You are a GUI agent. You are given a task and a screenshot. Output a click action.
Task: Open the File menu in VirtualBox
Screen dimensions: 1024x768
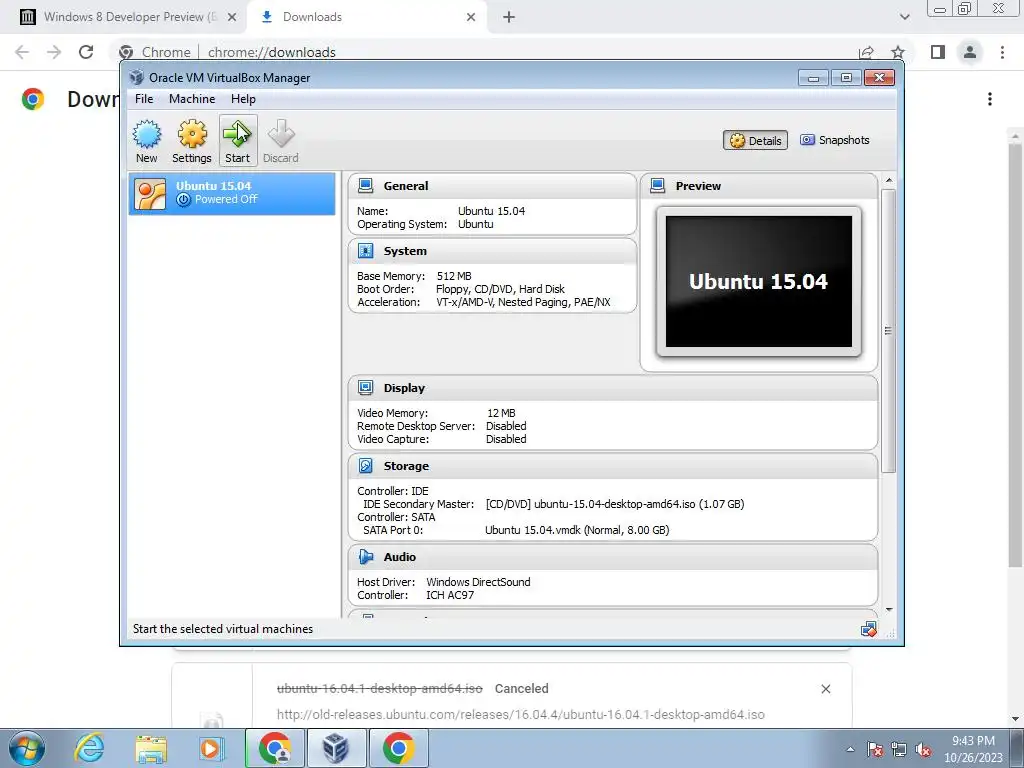(144, 99)
